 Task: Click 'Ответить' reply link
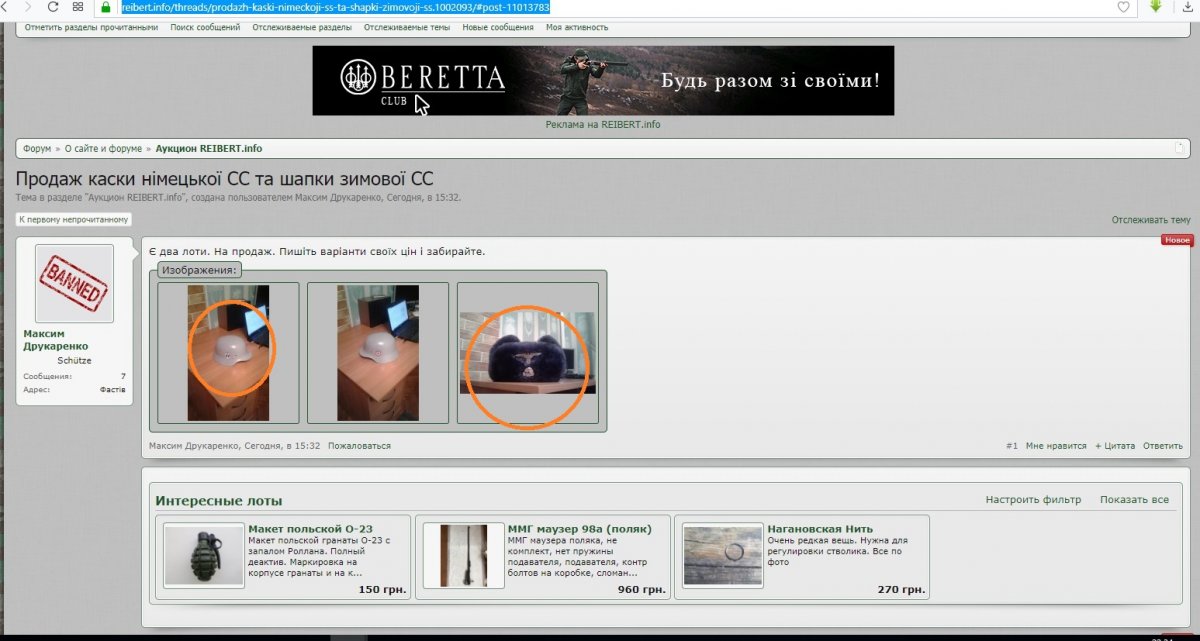point(1163,446)
